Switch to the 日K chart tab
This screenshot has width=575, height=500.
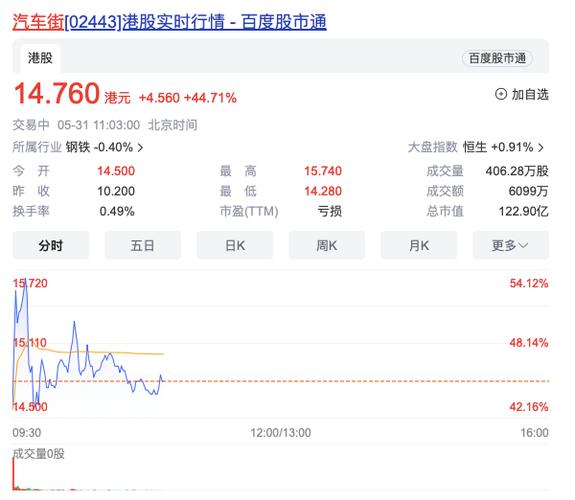coord(236,246)
